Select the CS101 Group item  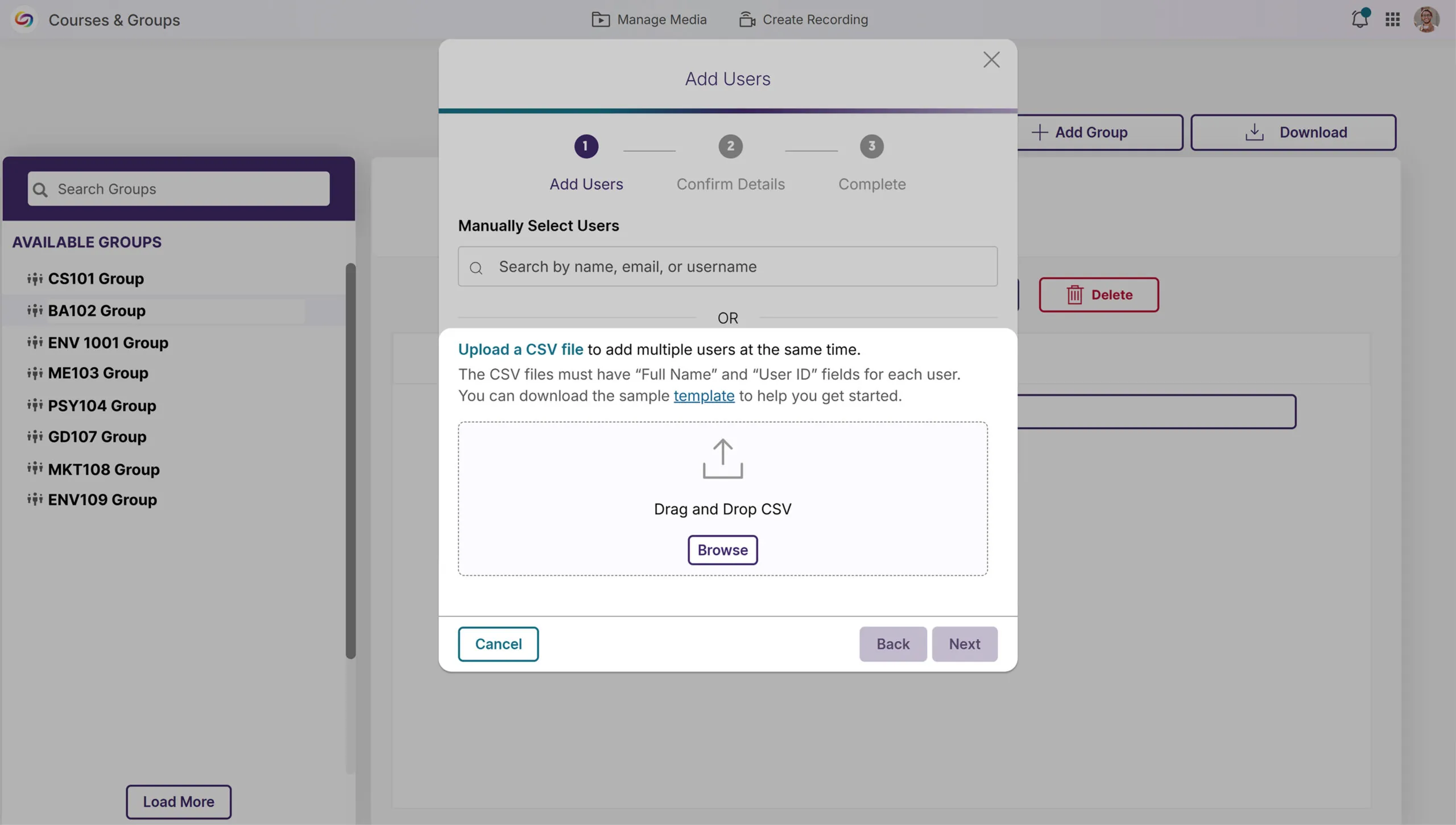(x=96, y=279)
